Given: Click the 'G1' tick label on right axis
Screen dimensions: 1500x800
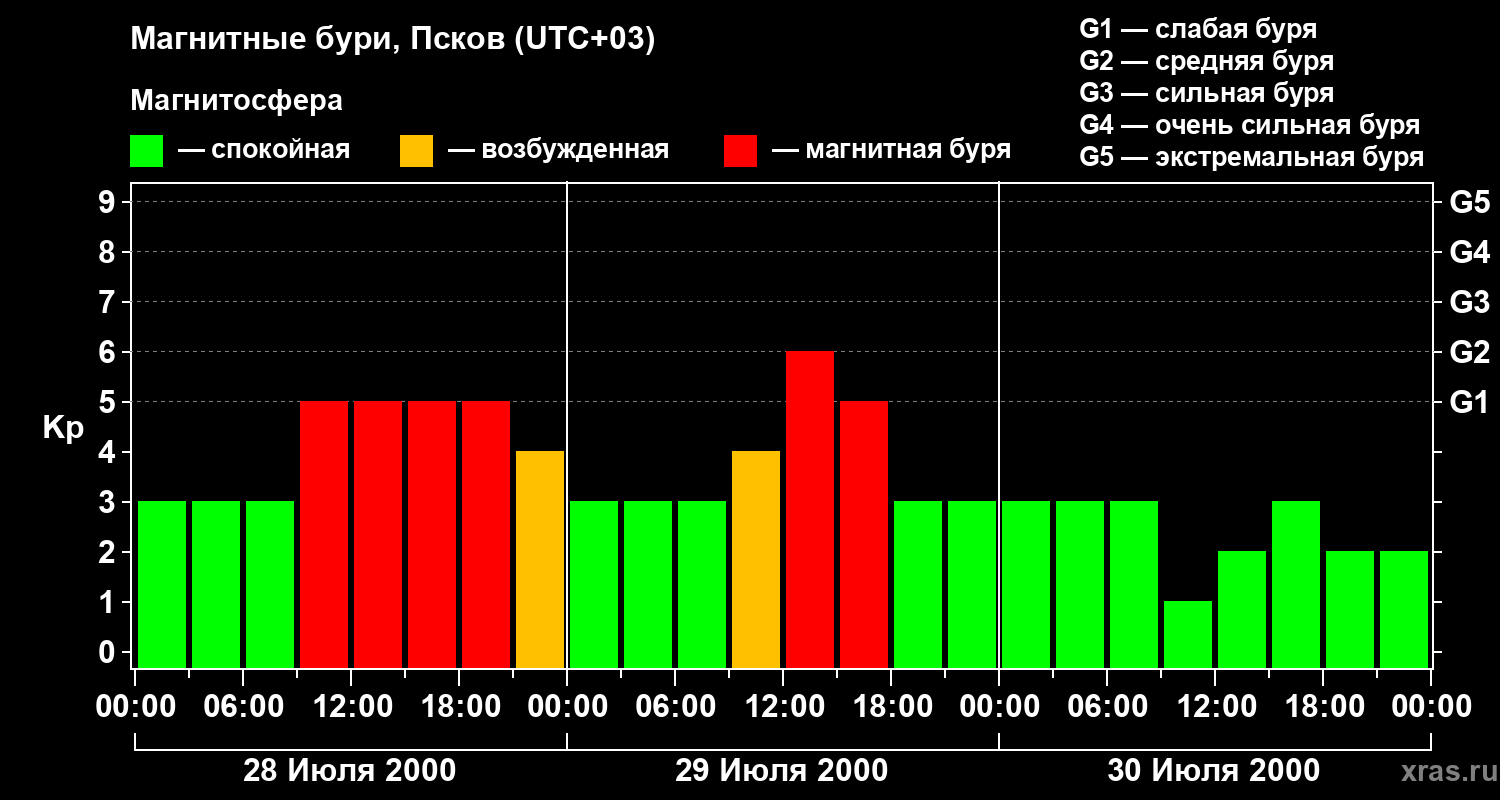Looking at the screenshot, I should click(1470, 402).
